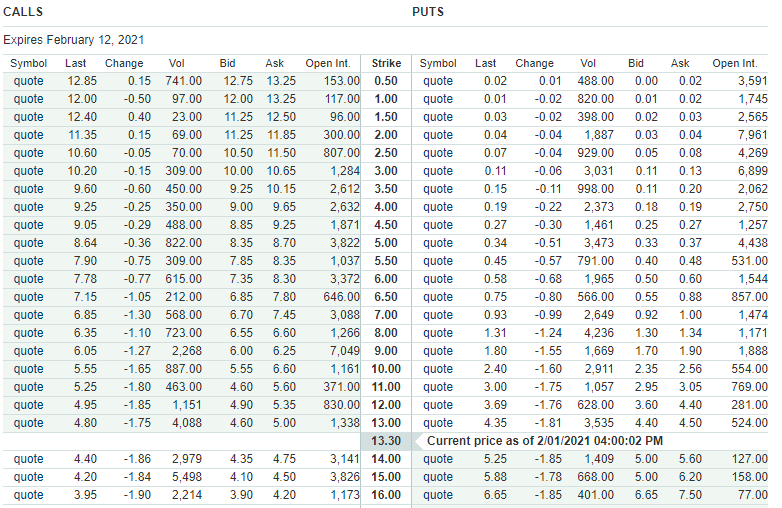Open the call quote link for strike 0.50
The height and width of the screenshot is (508, 782).
[x=28, y=81]
